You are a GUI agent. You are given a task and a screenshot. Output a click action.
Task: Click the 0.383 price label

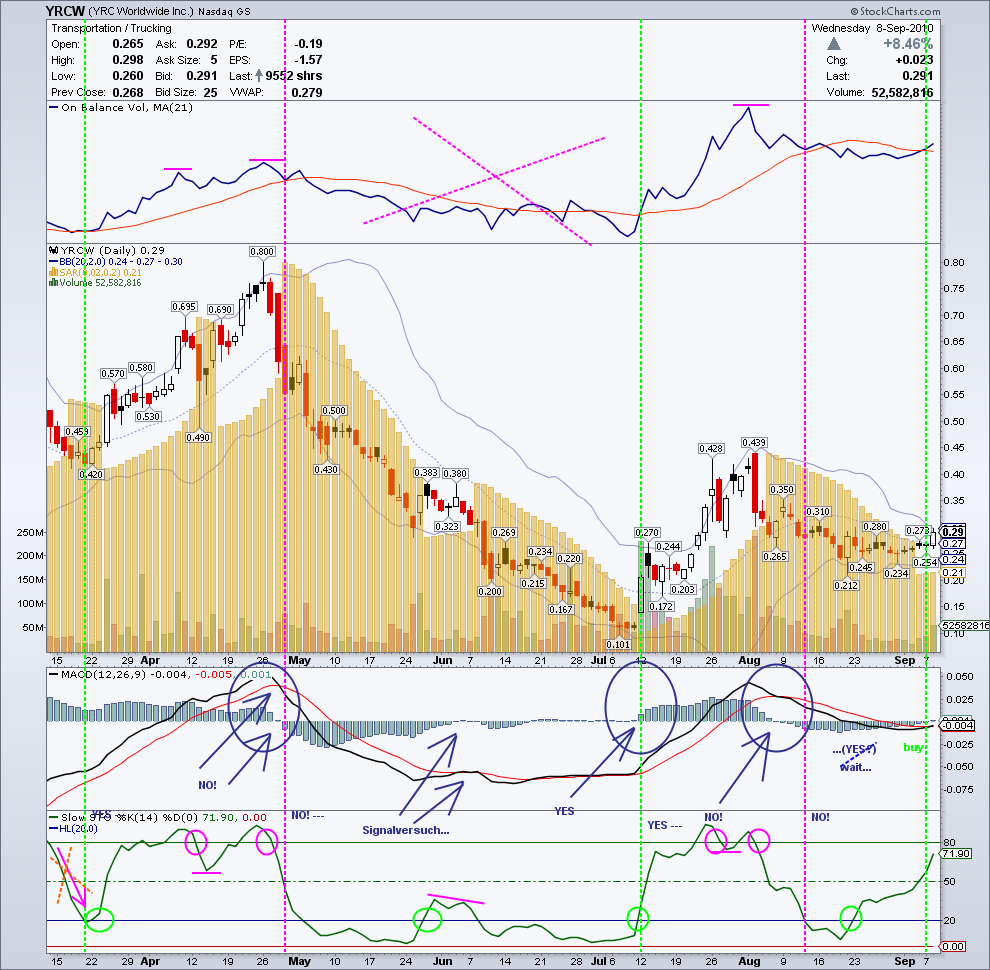pyautogui.click(x=426, y=472)
